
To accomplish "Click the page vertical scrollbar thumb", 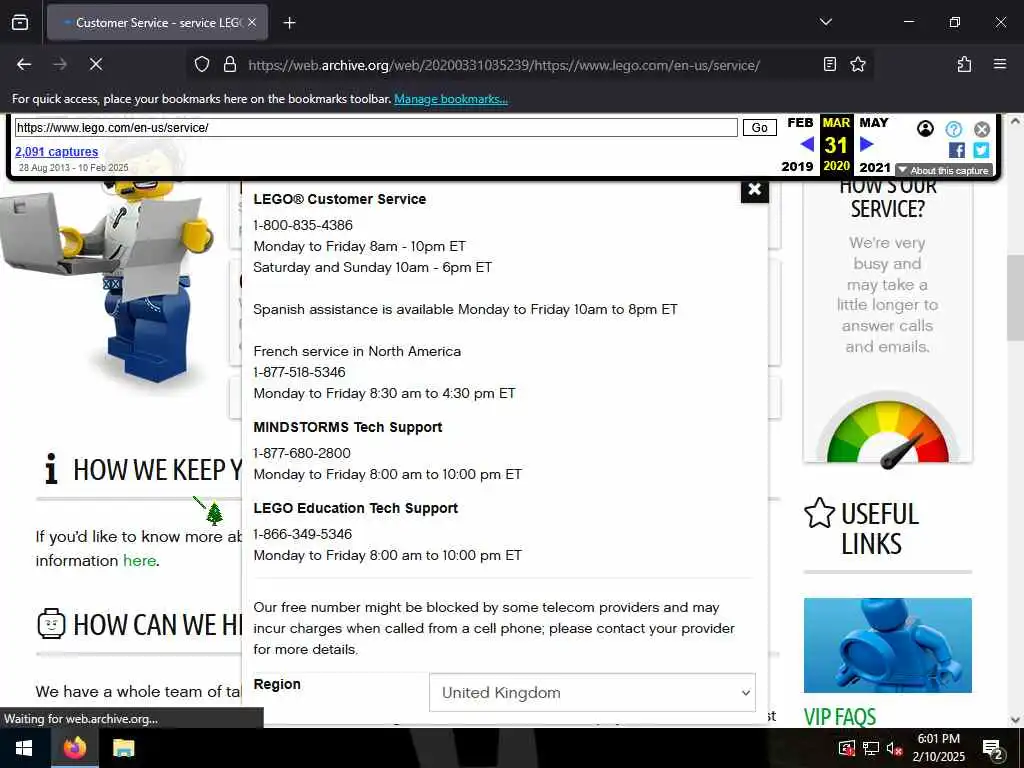I will [x=1015, y=297].
